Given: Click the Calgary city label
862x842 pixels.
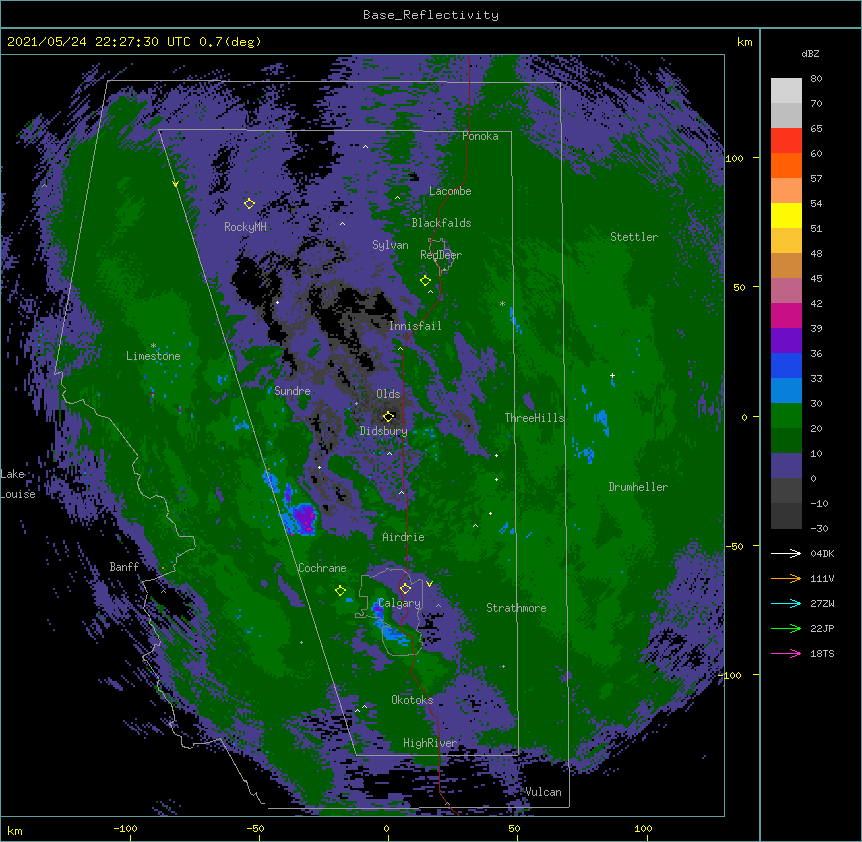Looking at the screenshot, I should 399,603.
